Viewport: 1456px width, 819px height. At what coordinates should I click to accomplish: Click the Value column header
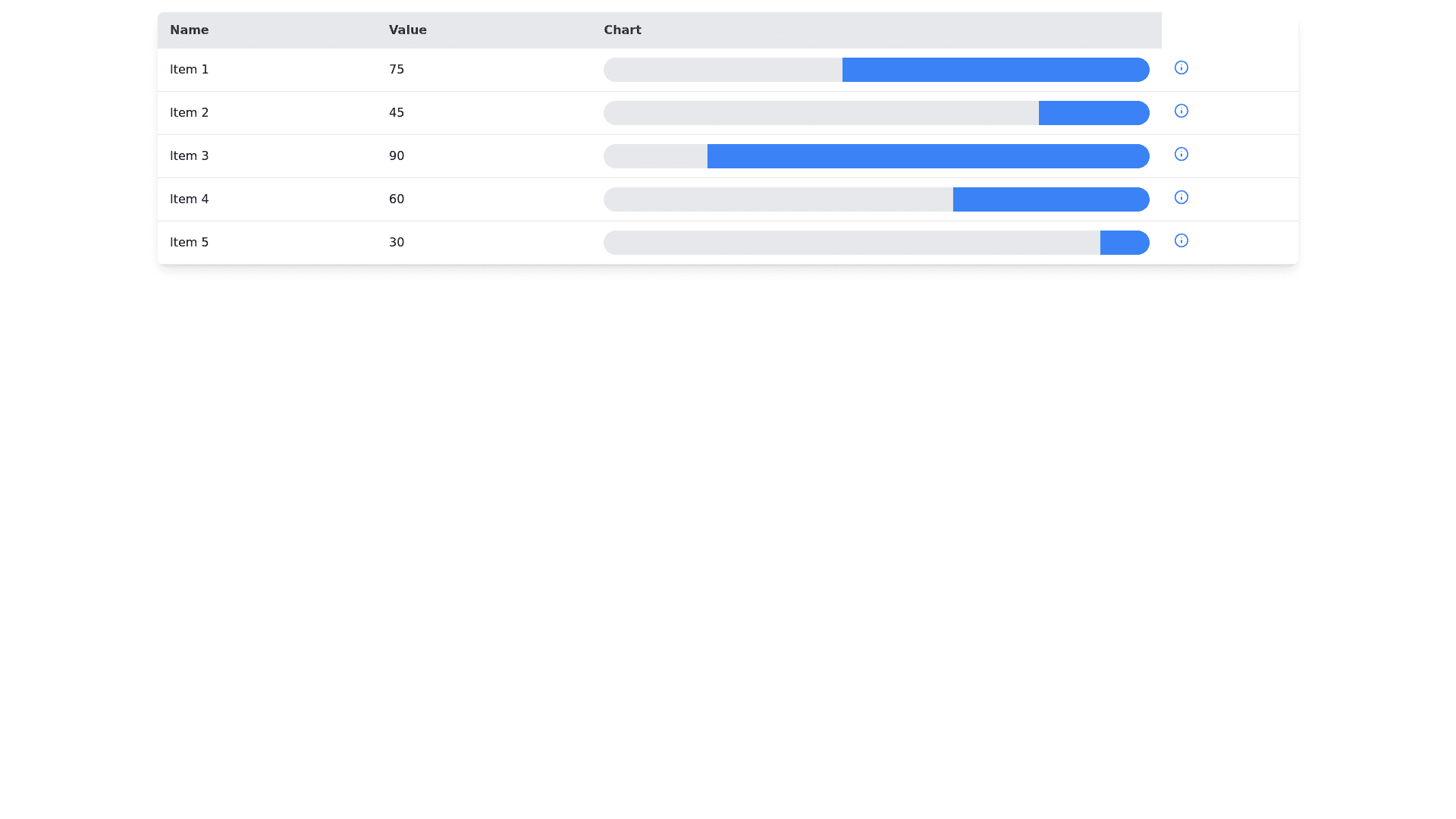click(407, 30)
